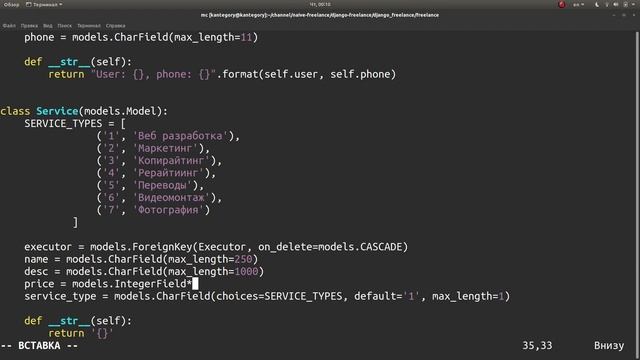Minimize the terminal window
This screenshot has width=640, height=360.
tap(614, 15)
